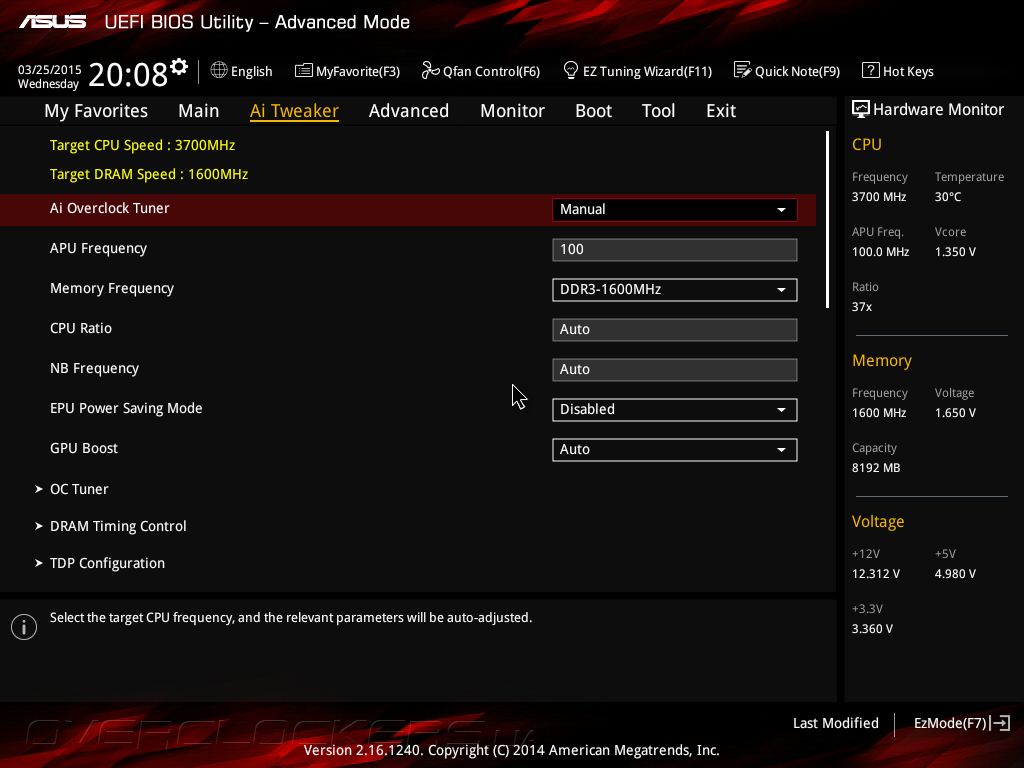Click the APU Frequency input field

(675, 249)
